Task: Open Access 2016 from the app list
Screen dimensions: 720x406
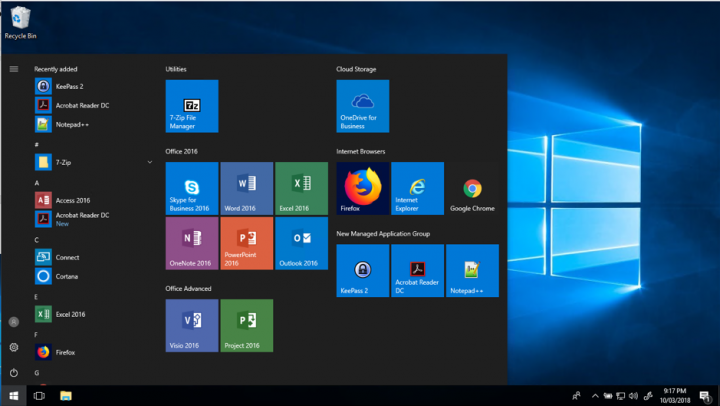Action: 72,200
